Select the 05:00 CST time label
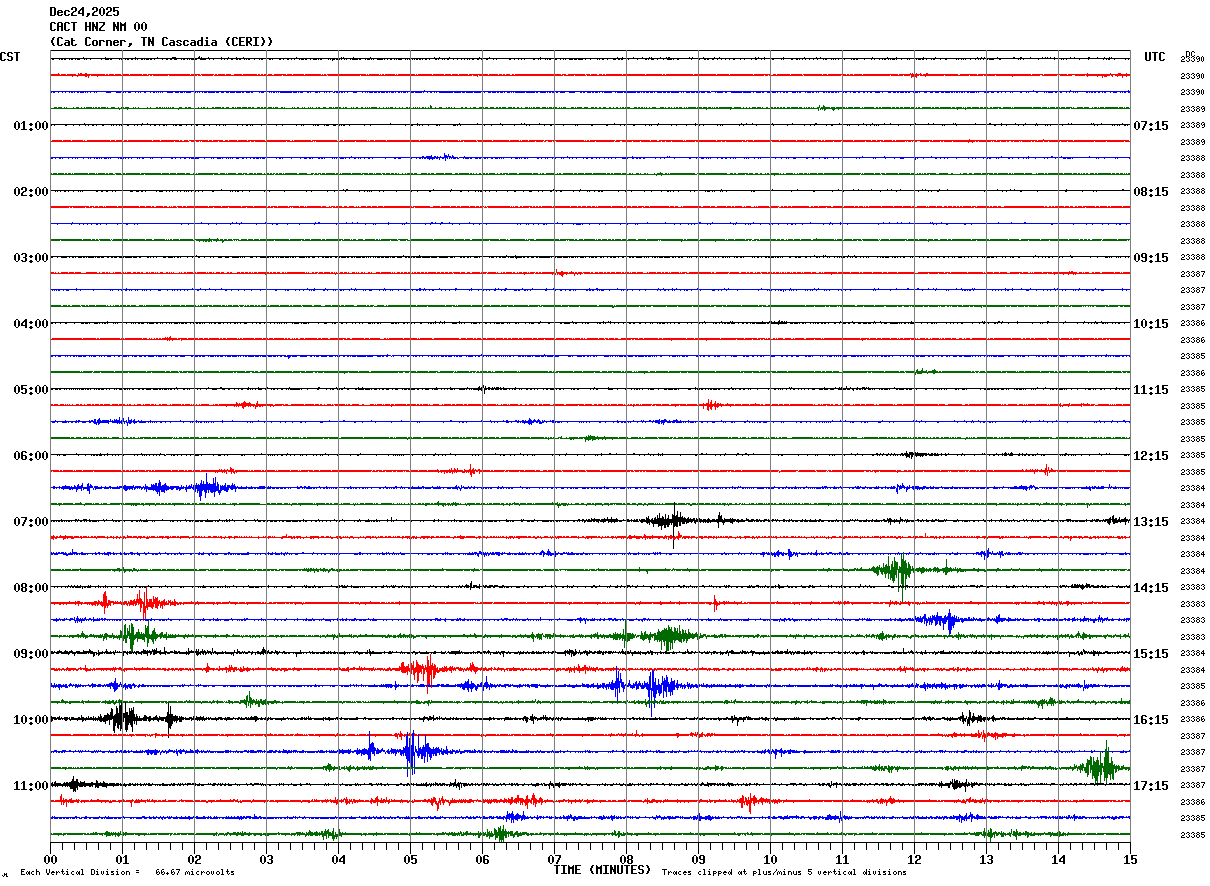The image size is (1210, 886). [x=31, y=390]
